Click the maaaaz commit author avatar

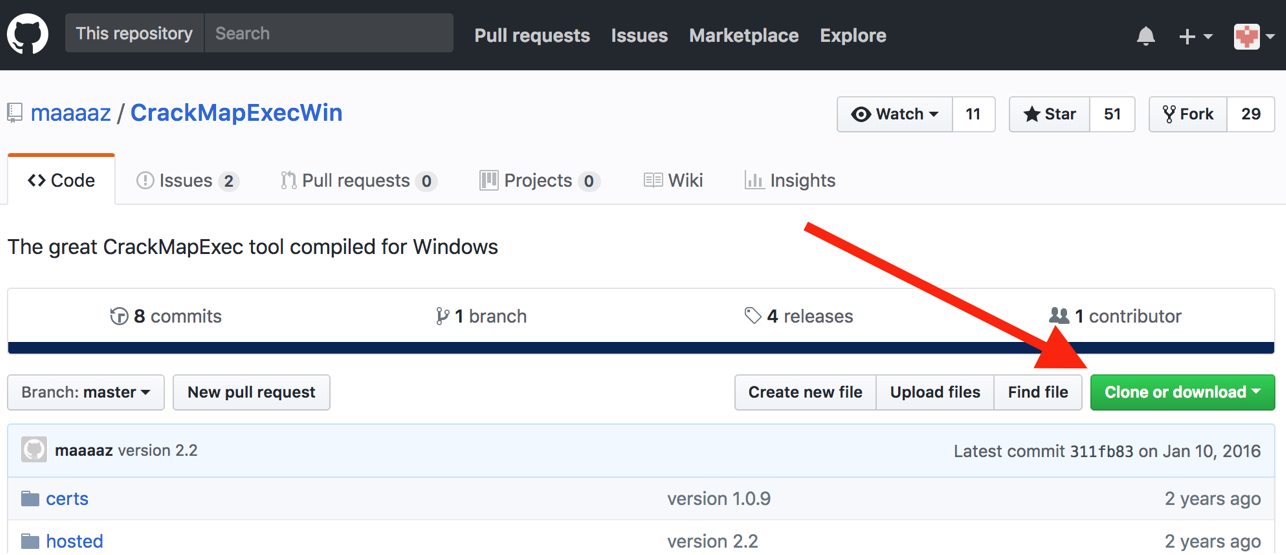34,450
